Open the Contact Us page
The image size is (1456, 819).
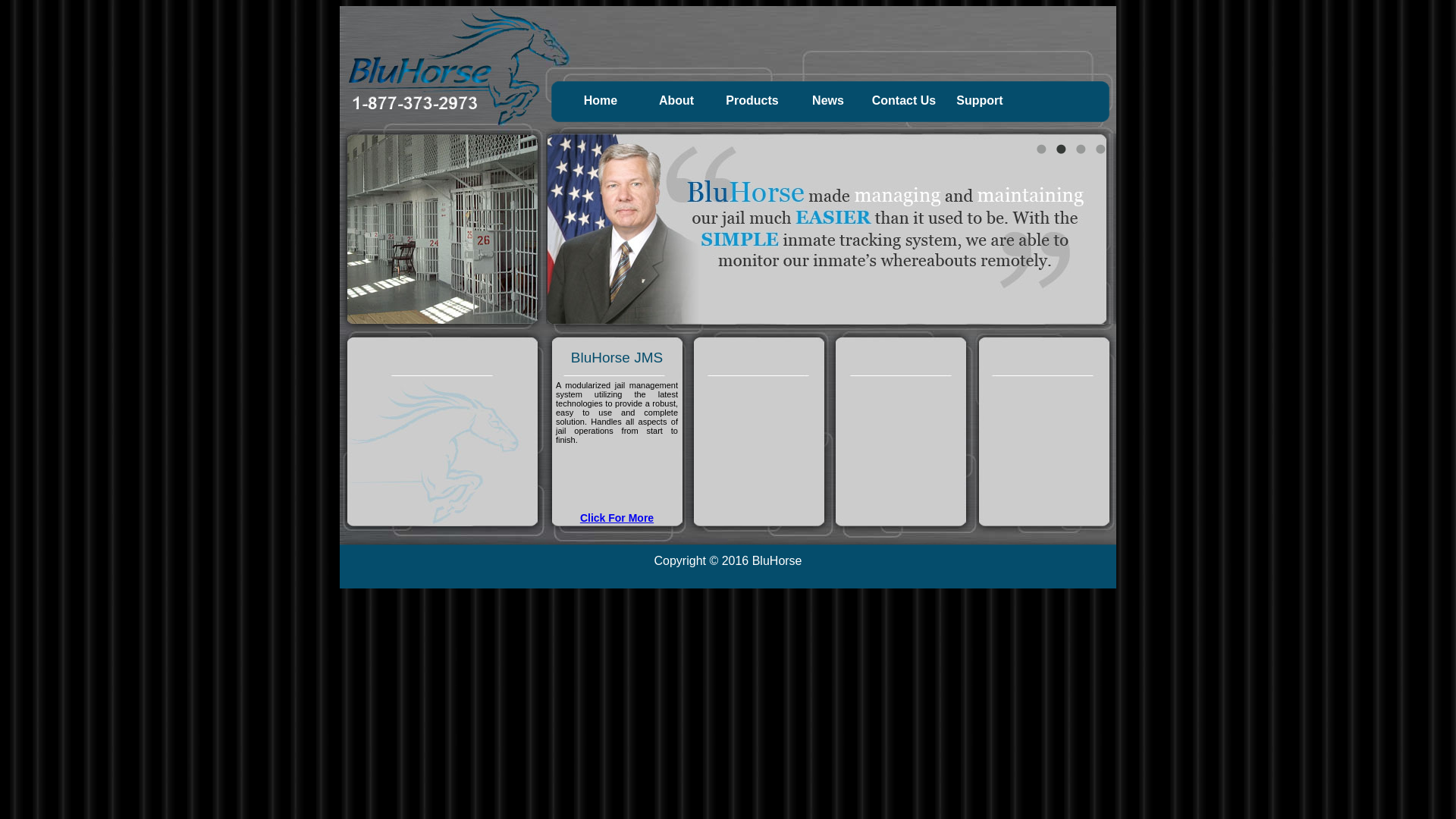[903, 100]
